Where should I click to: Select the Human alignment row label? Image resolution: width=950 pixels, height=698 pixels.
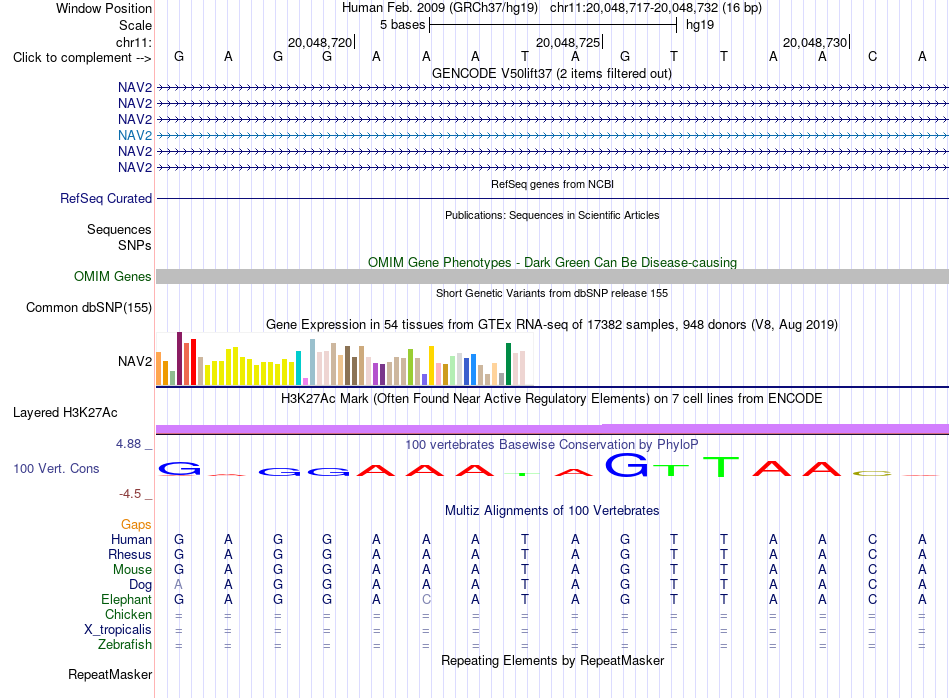(131, 539)
